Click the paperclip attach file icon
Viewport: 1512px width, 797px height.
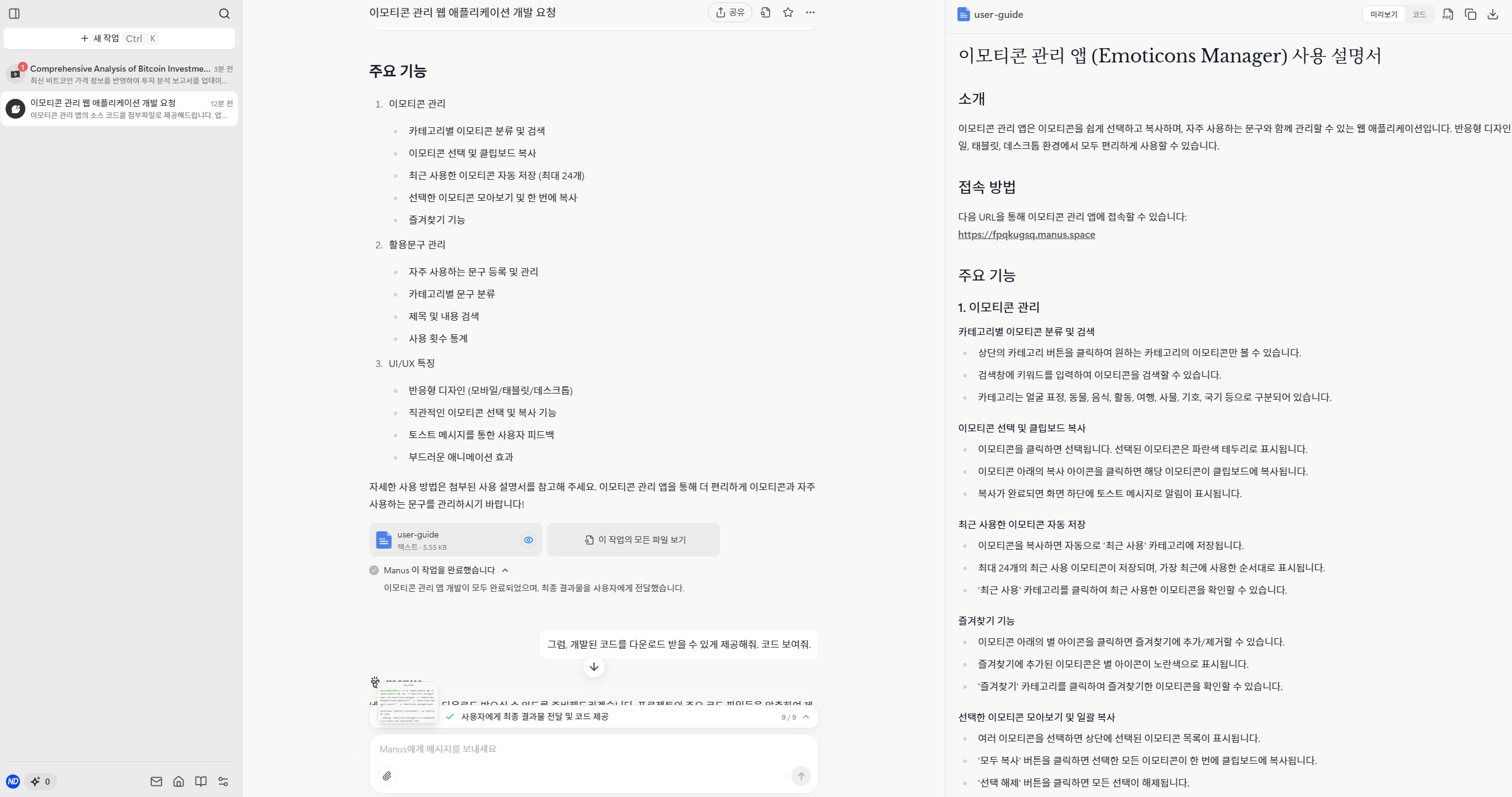[387, 776]
